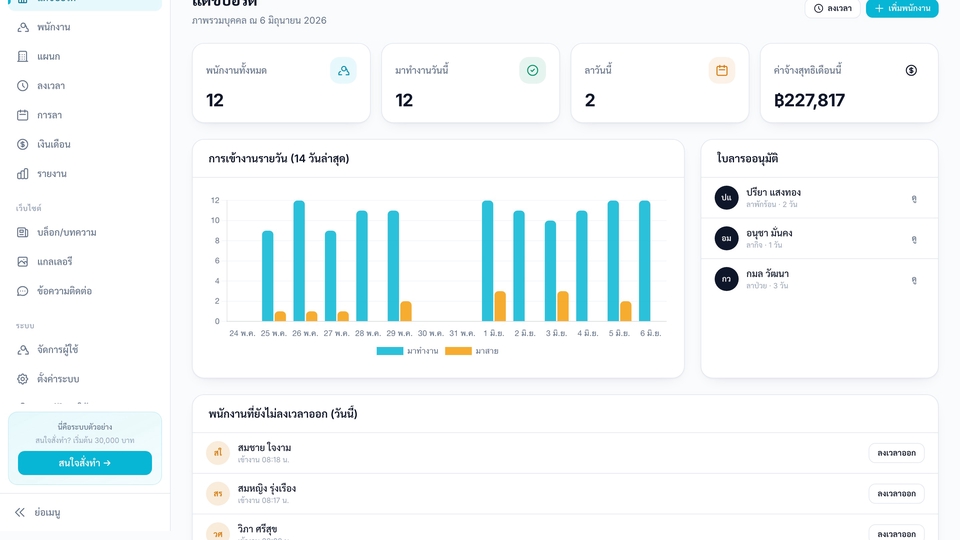Viewport: 960px width, 540px height.
Task: View ปรียา แสงทอง leave request
Action: [x=913, y=198]
